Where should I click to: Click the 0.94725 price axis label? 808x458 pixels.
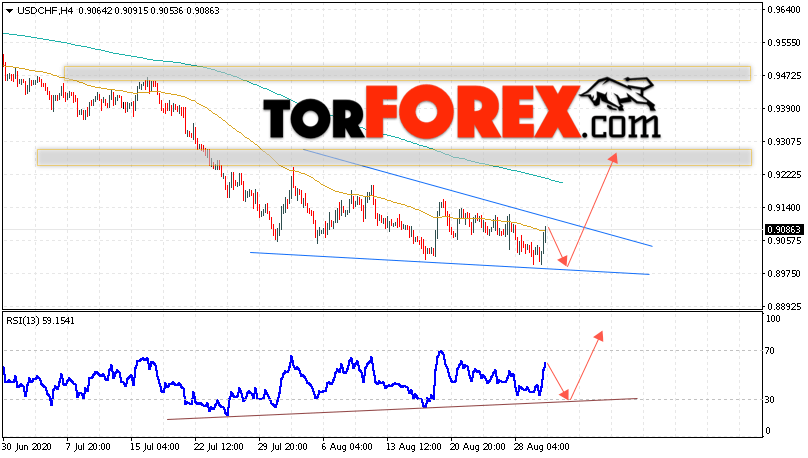(784, 76)
